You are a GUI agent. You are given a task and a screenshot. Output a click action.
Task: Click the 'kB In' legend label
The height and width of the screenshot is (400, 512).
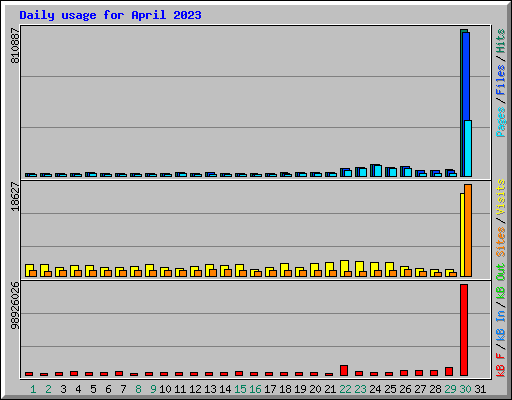click(501, 326)
